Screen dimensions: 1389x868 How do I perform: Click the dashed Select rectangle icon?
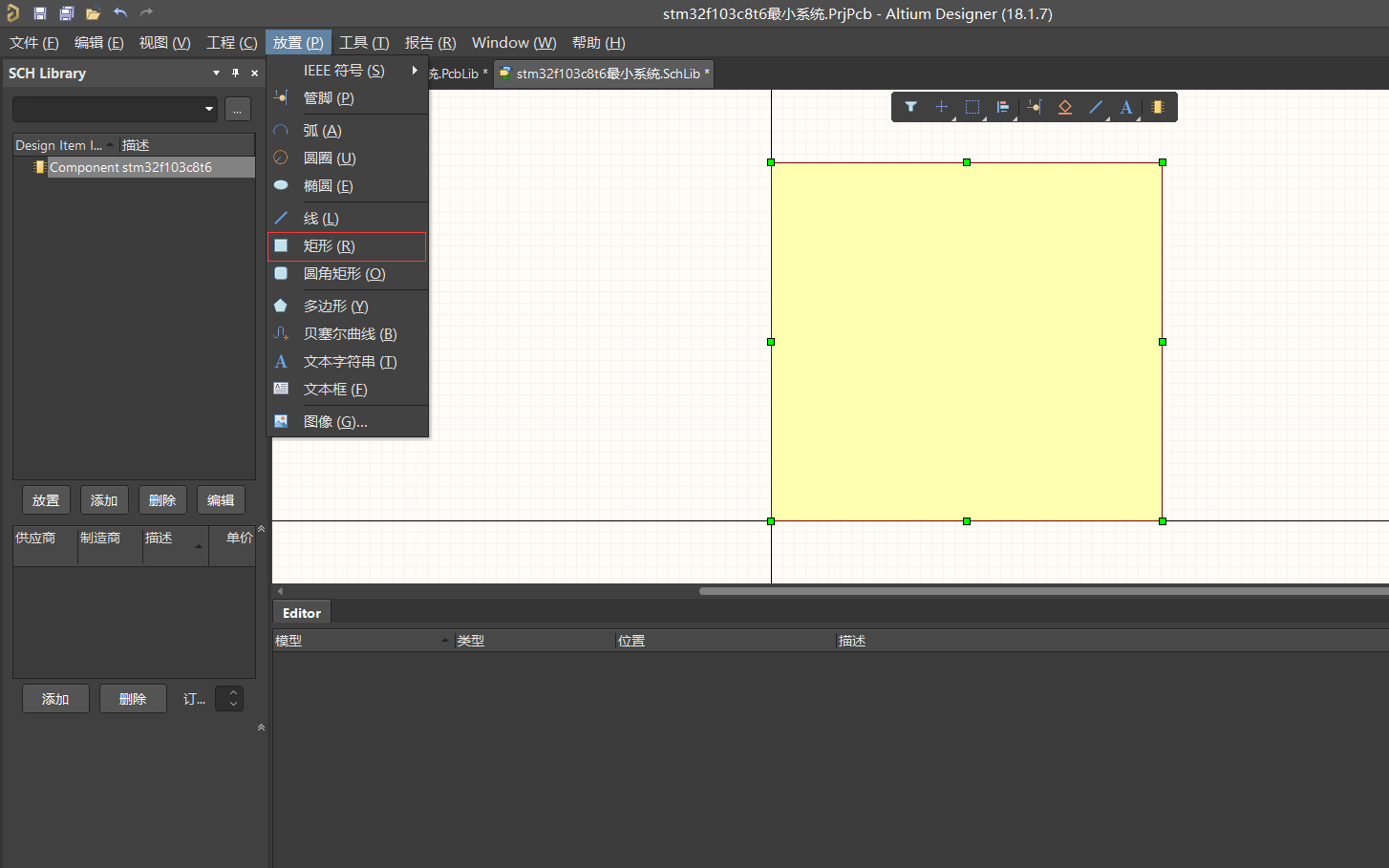click(972, 107)
